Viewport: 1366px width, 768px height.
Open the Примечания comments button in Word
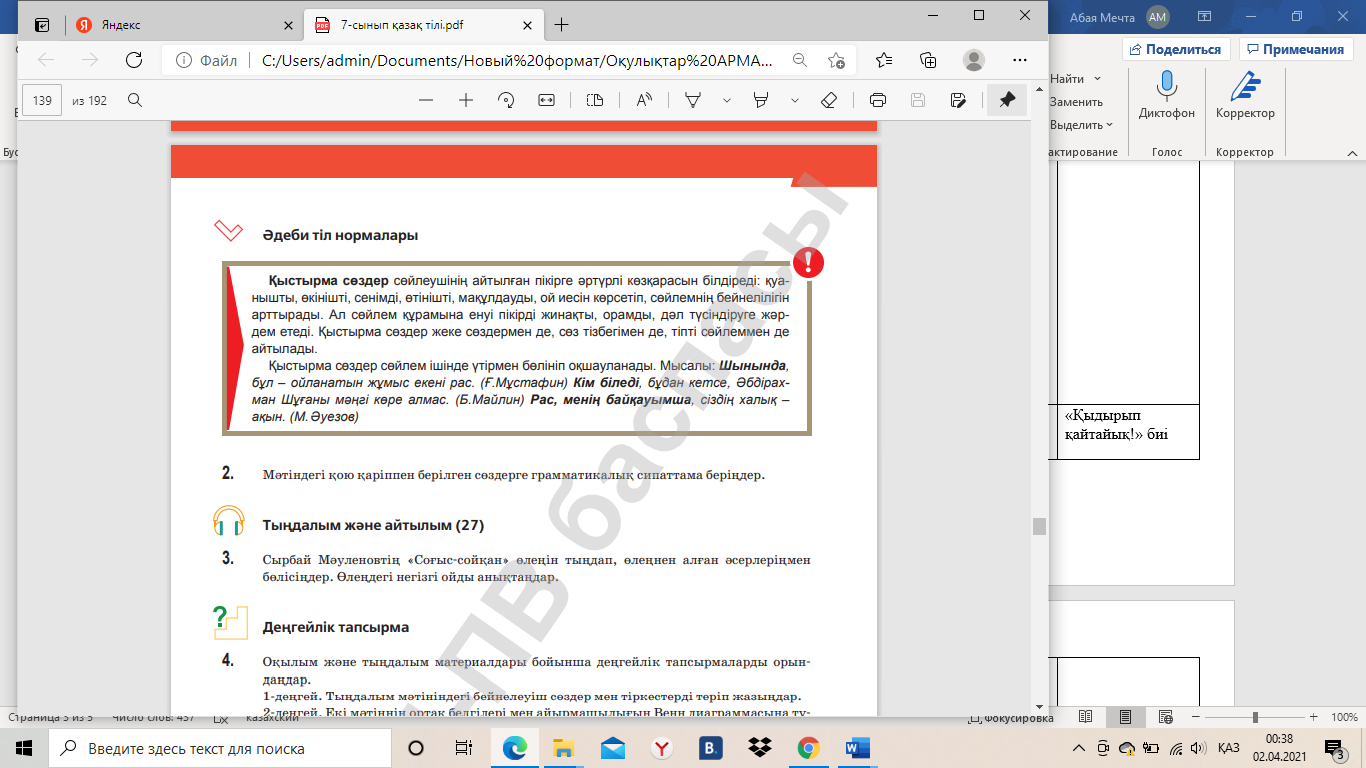(x=1295, y=49)
